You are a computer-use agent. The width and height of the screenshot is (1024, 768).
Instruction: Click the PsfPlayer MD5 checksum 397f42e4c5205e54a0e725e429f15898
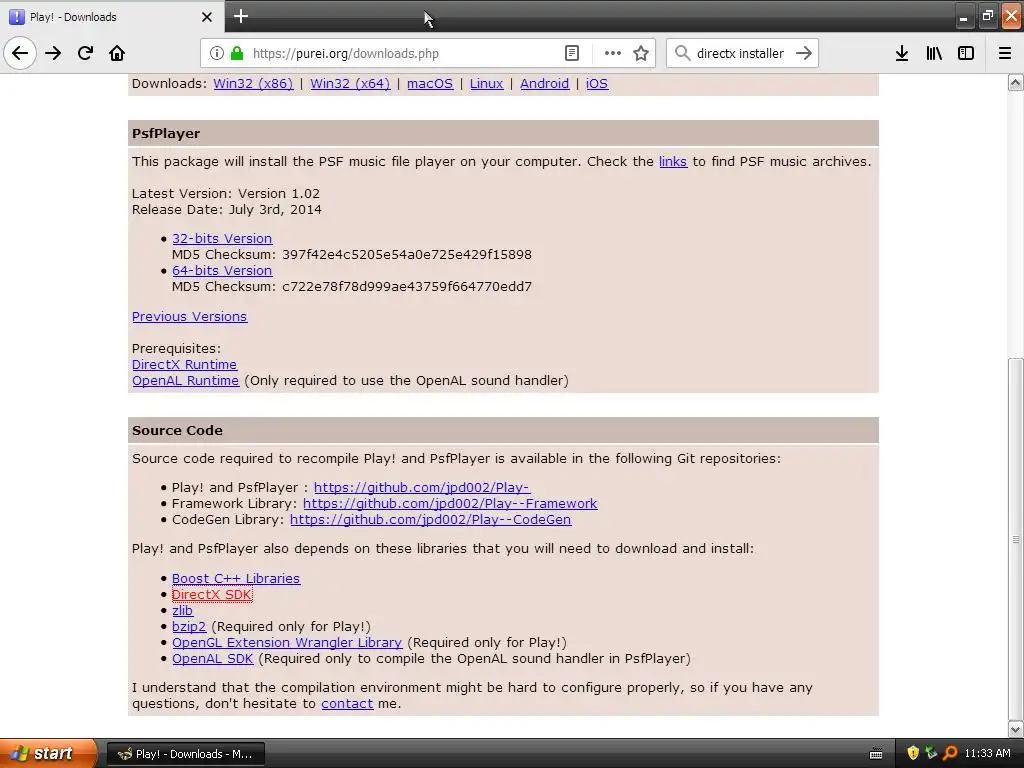pyautogui.click(x=406, y=255)
